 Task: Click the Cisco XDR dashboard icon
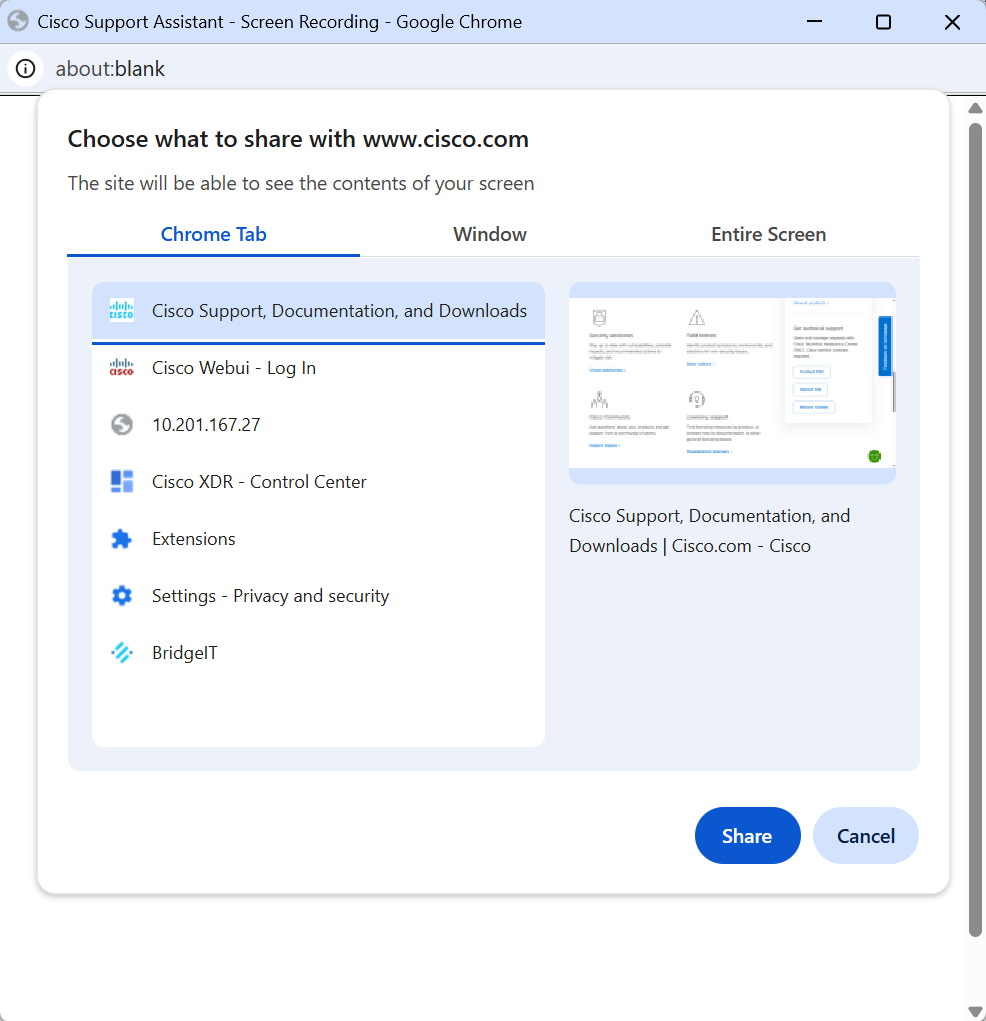(122, 482)
